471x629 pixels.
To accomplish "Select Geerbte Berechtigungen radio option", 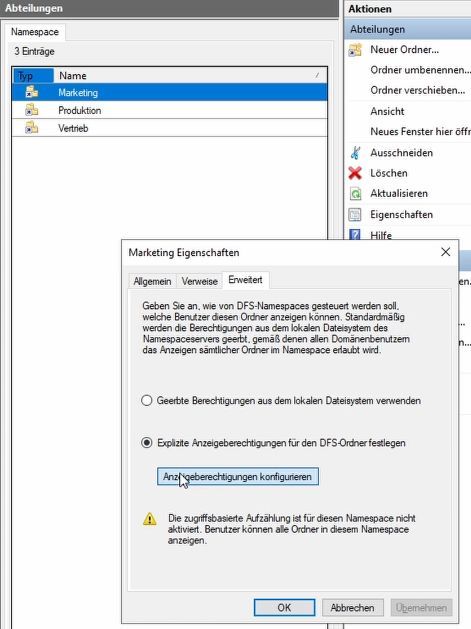I will click(147, 400).
